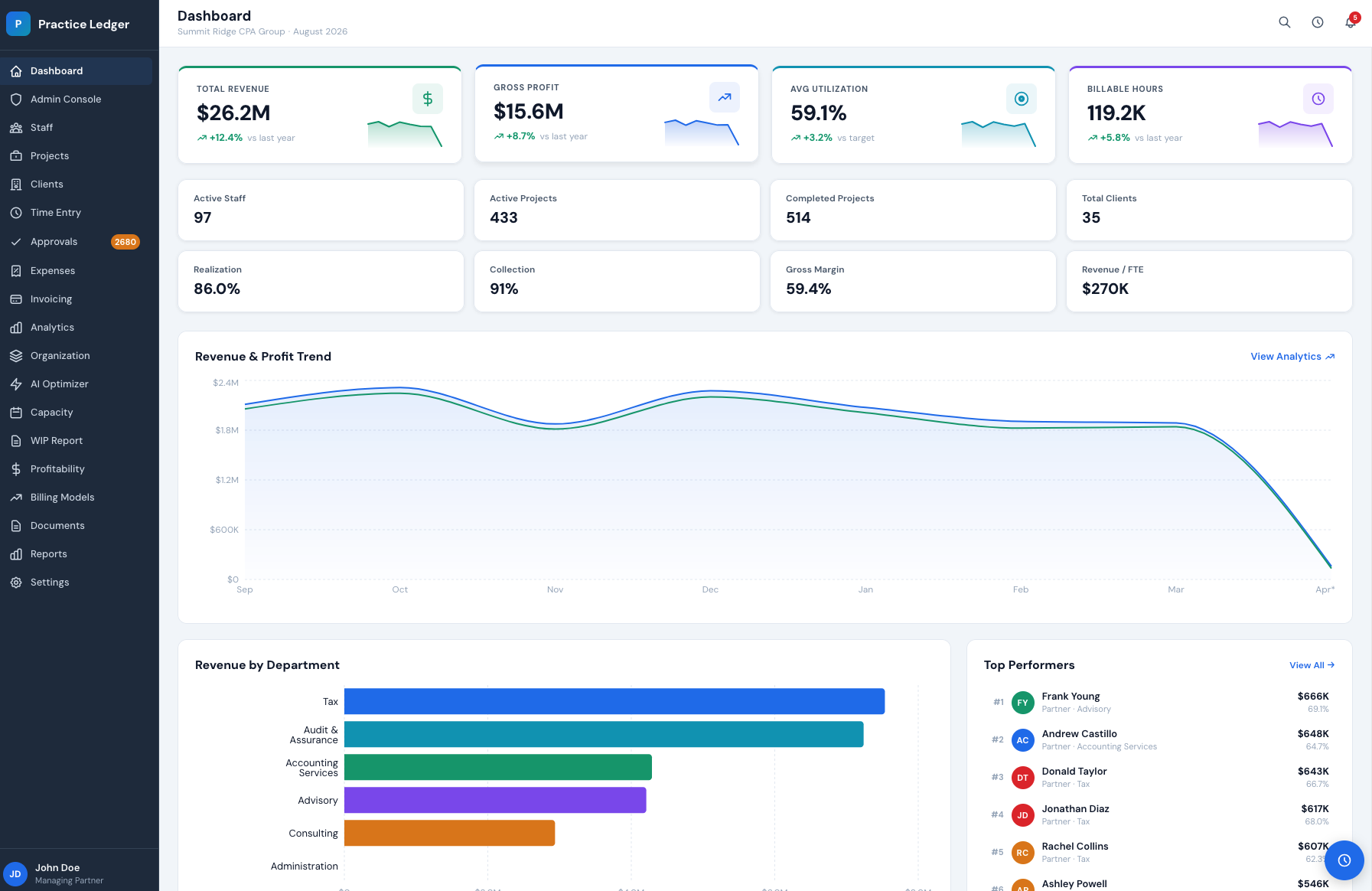
Task: Click the dollar icon on Total Revenue card
Action: pyautogui.click(x=428, y=99)
